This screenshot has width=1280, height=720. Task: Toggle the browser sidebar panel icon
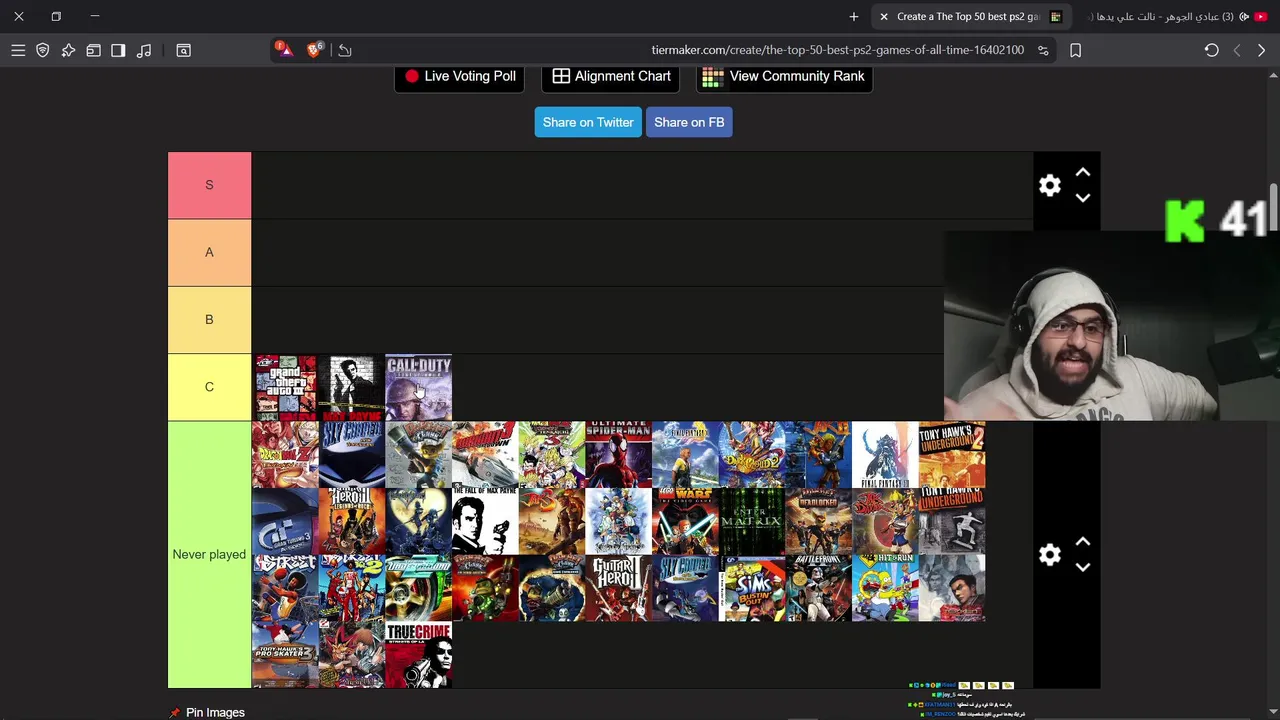click(x=118, y=50)
